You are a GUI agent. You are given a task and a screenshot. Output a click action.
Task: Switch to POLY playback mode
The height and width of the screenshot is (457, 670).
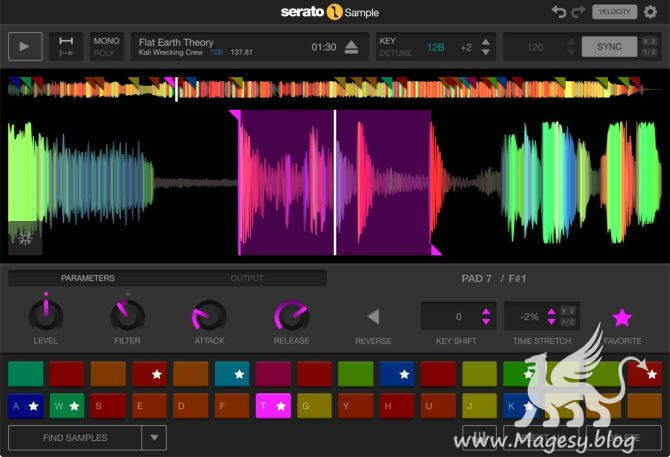(104, 53)
